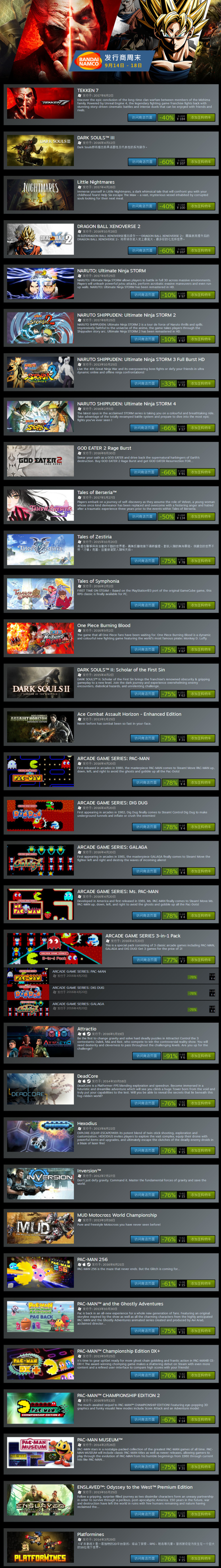Click the Bandai Namco logo in banner
Image resolution: width=221 pixels, height=1568 pixels.
pyautogui.click(x=89, y=61)
